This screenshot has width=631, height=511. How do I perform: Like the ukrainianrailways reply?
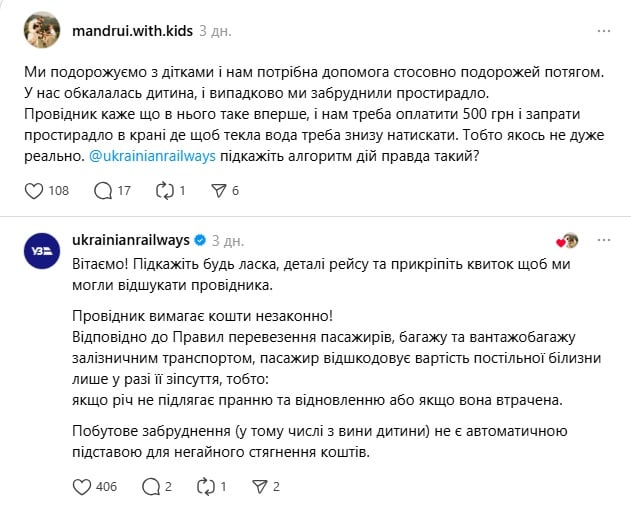click(83, 487)
